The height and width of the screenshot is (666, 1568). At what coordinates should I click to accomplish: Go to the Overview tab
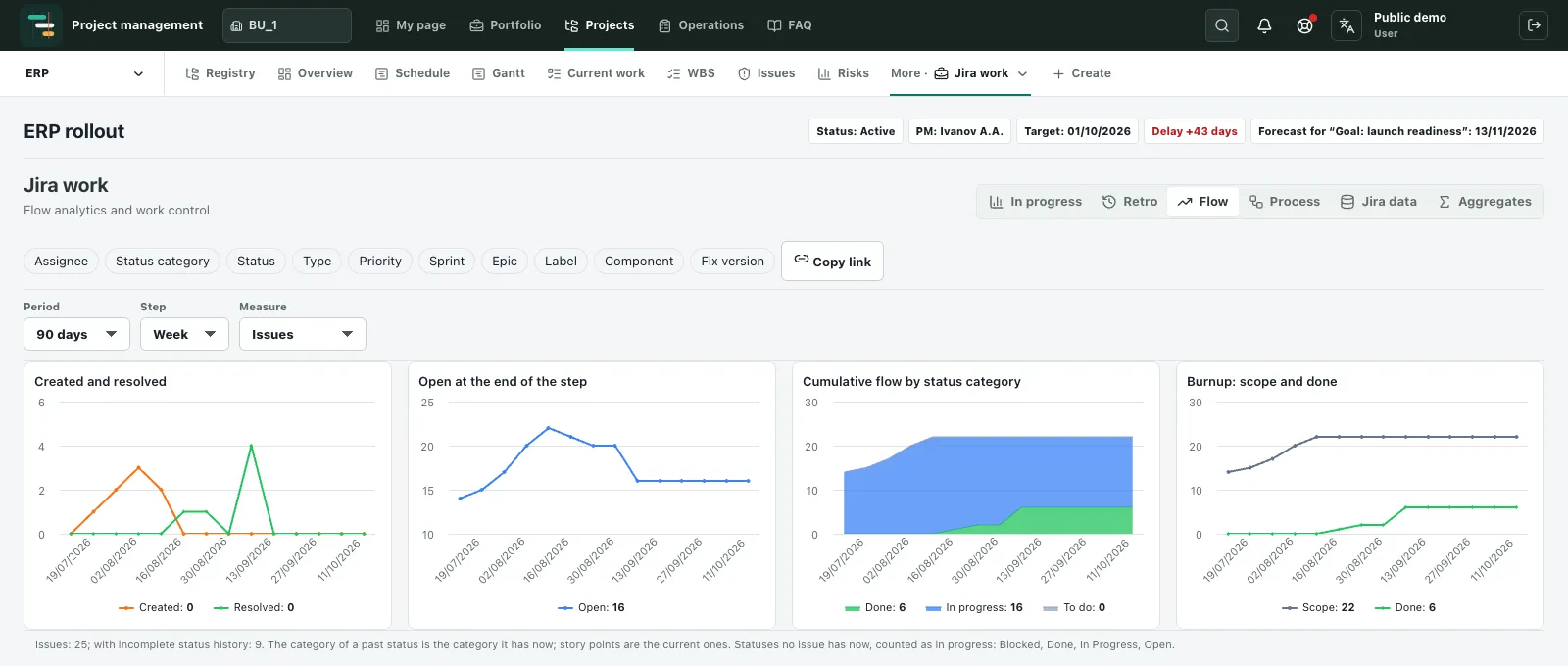coord(316,73)
